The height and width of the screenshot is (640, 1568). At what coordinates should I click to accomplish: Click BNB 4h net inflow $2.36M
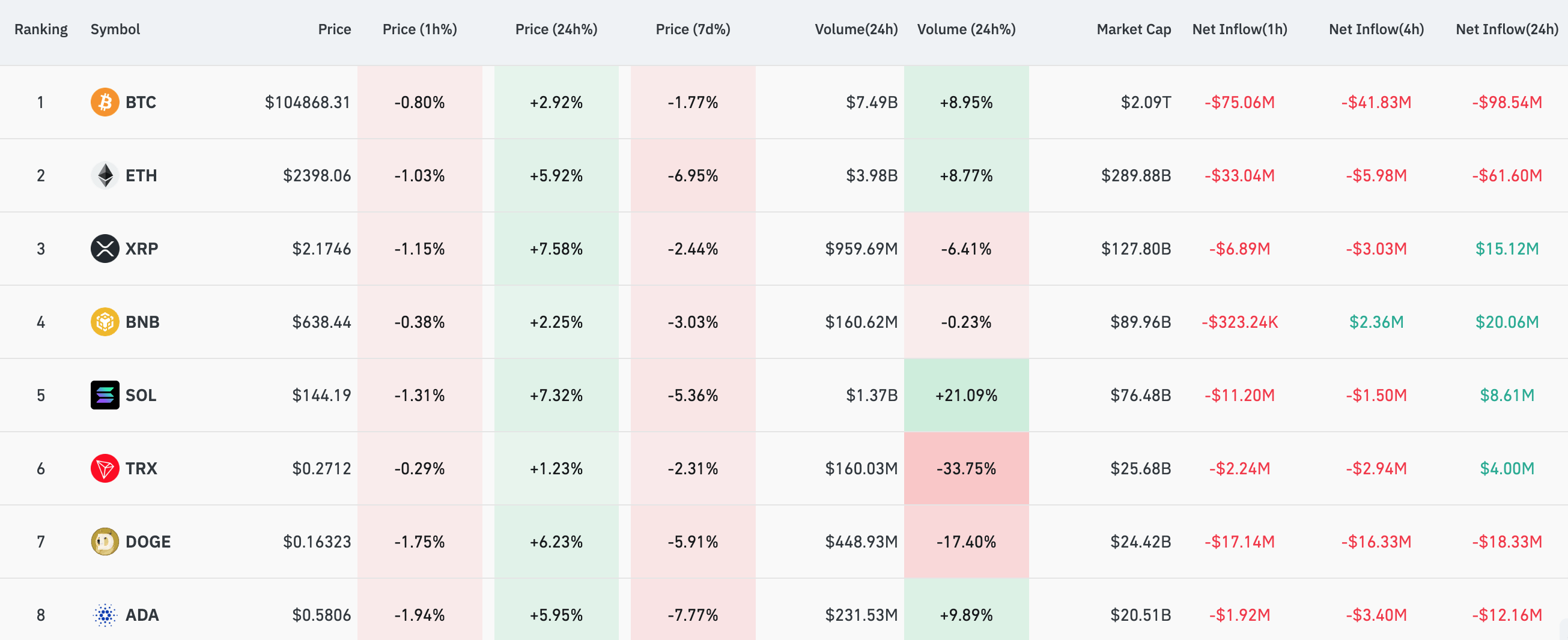[x=1376, y=322]
